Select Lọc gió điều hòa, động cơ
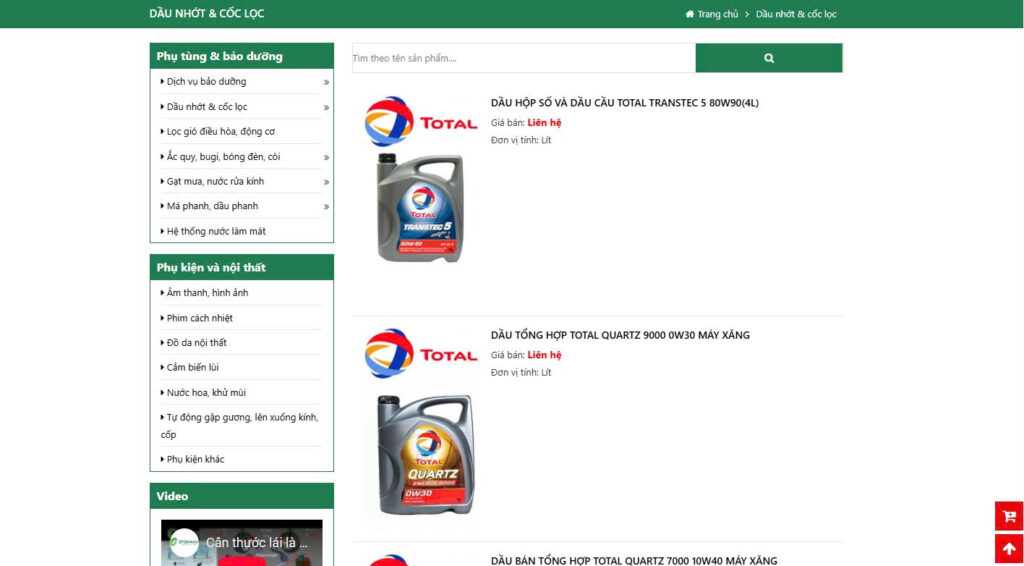Image resolution: width=1024 pixels, height=566 pixels. [221, 131]
